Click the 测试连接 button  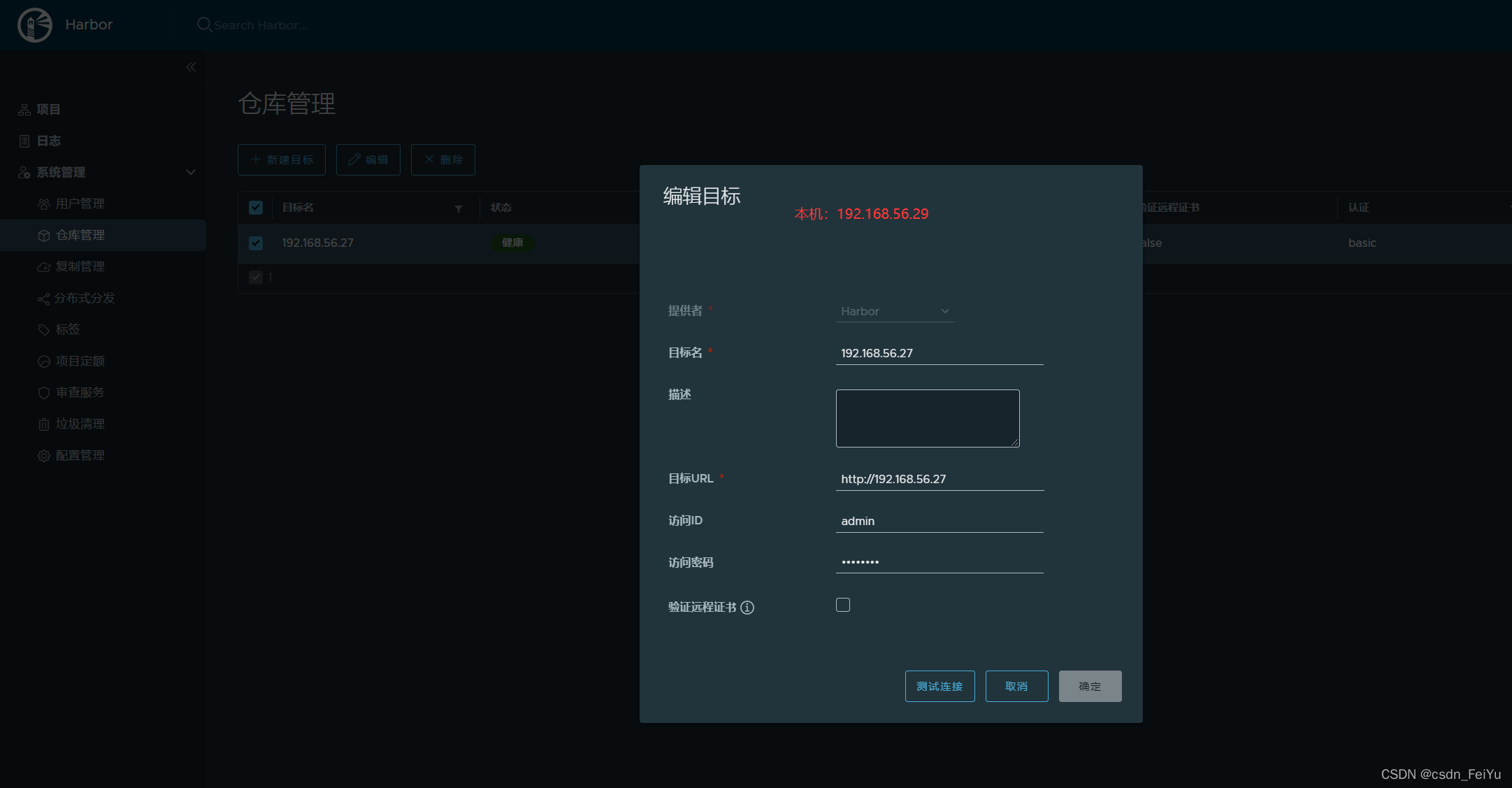tap(939, 686)
